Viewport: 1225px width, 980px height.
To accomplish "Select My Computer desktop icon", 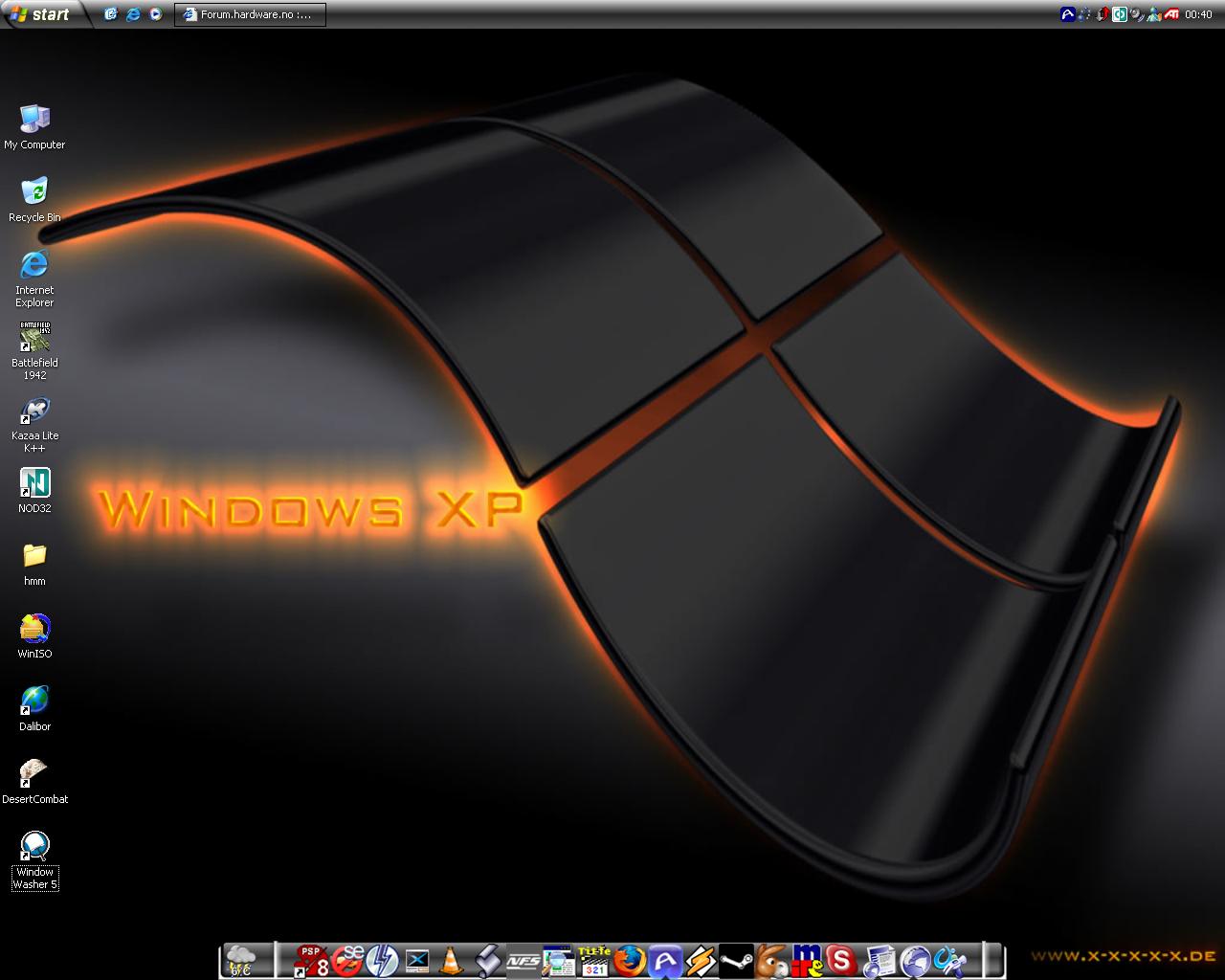I will (34, 127).
